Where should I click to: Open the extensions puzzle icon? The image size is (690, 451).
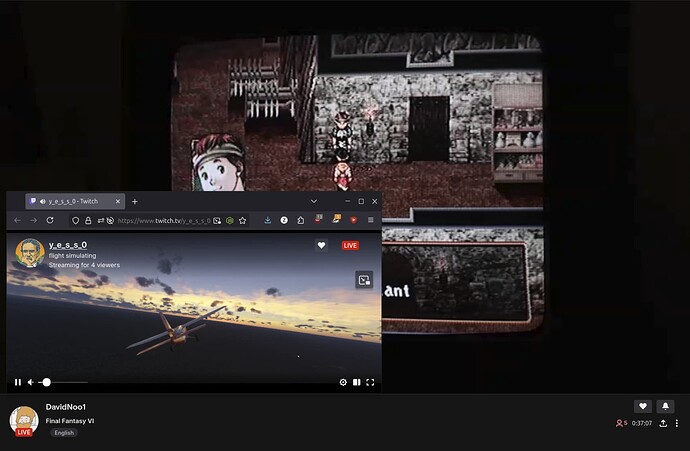301,220
